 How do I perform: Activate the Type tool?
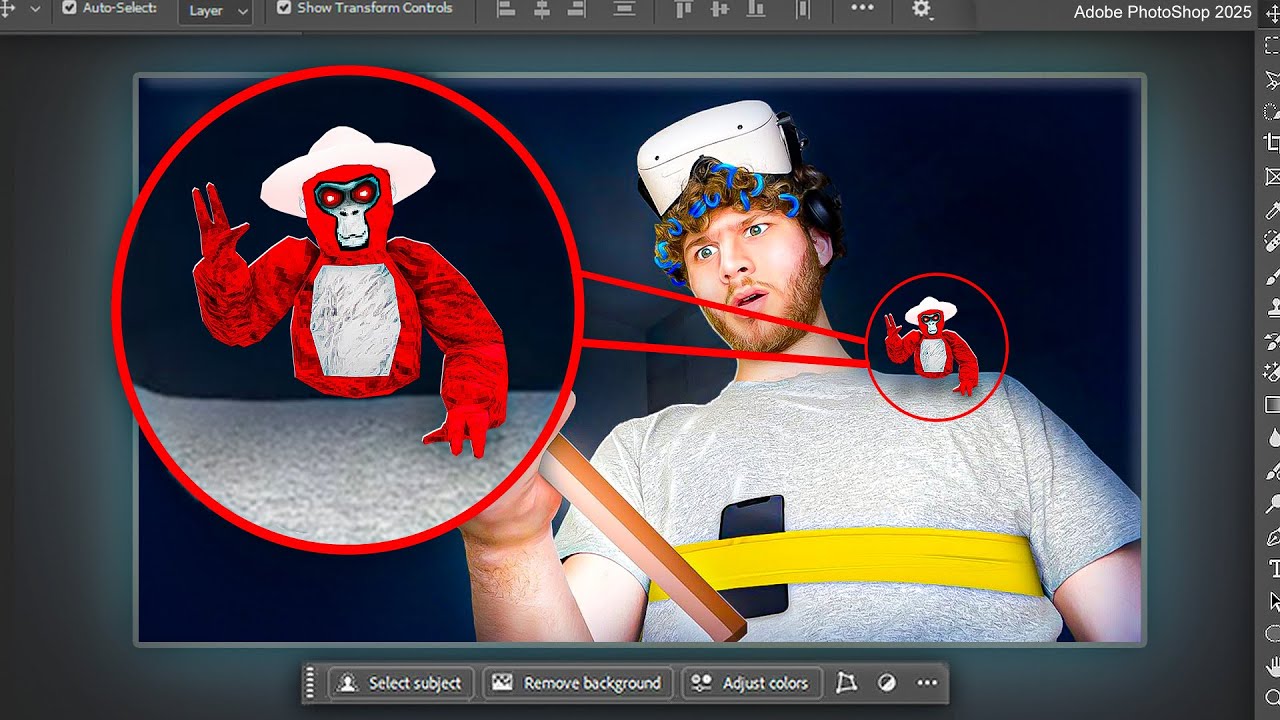[1272, 568]
